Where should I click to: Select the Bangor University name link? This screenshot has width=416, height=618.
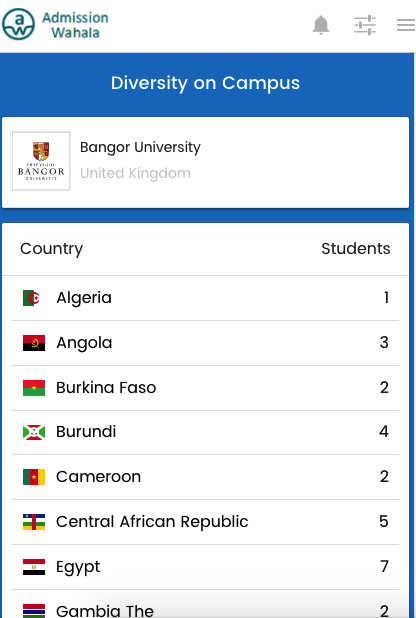point(140,147)
